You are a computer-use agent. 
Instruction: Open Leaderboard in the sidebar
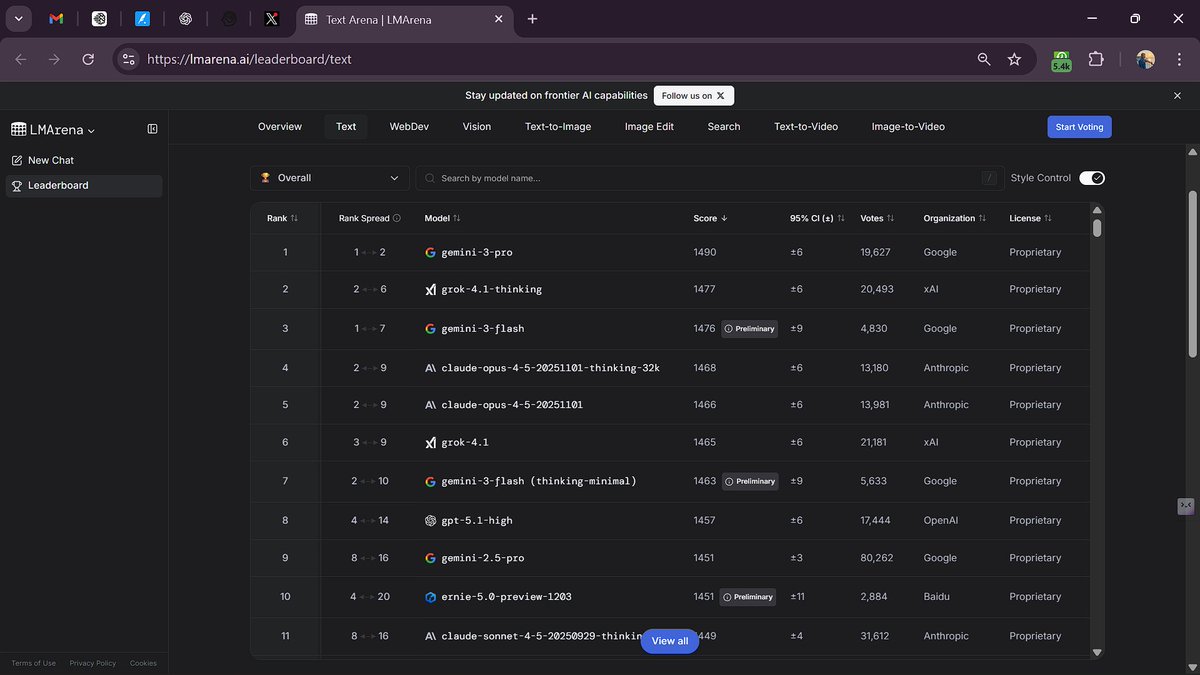[x=84, y=185]
